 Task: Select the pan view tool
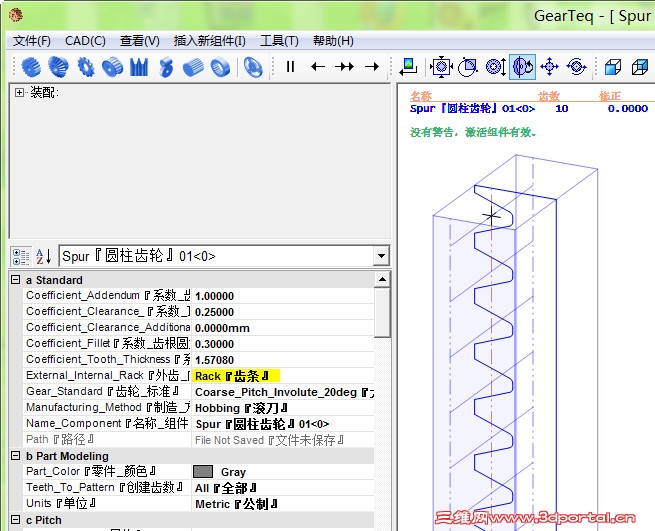click(x=549, y=67)
